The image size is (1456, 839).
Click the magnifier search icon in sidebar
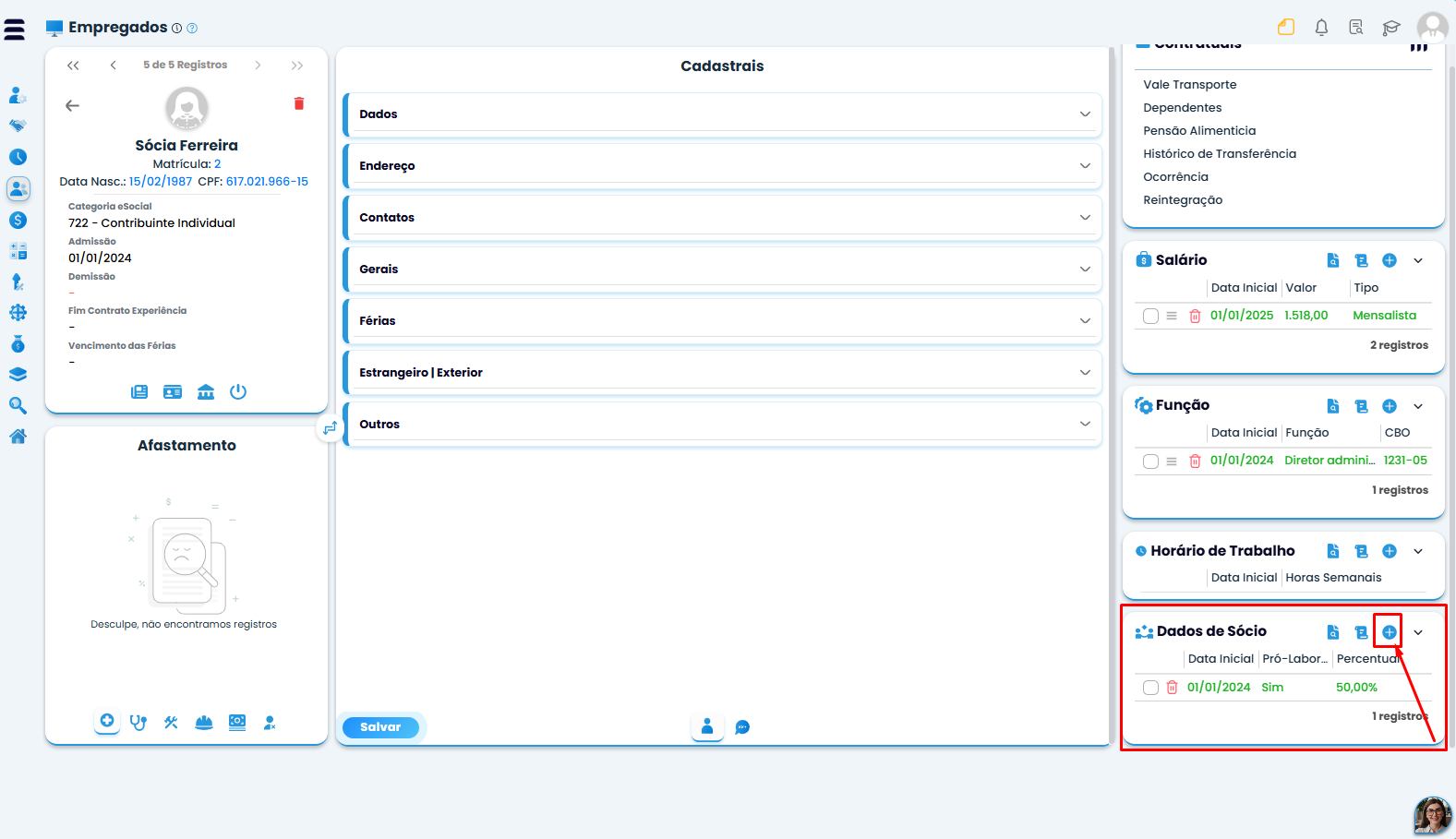coord(18,405)
